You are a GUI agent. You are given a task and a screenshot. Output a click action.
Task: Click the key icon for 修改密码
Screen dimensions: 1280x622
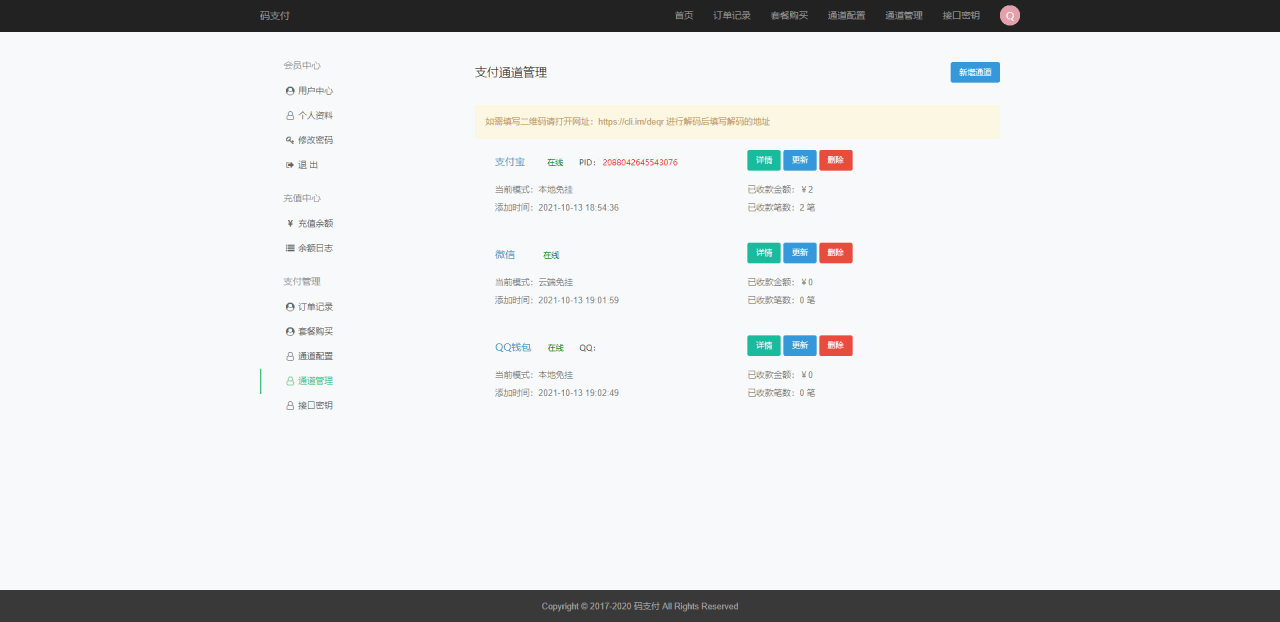pyautogui.click(x=290, y=140)
